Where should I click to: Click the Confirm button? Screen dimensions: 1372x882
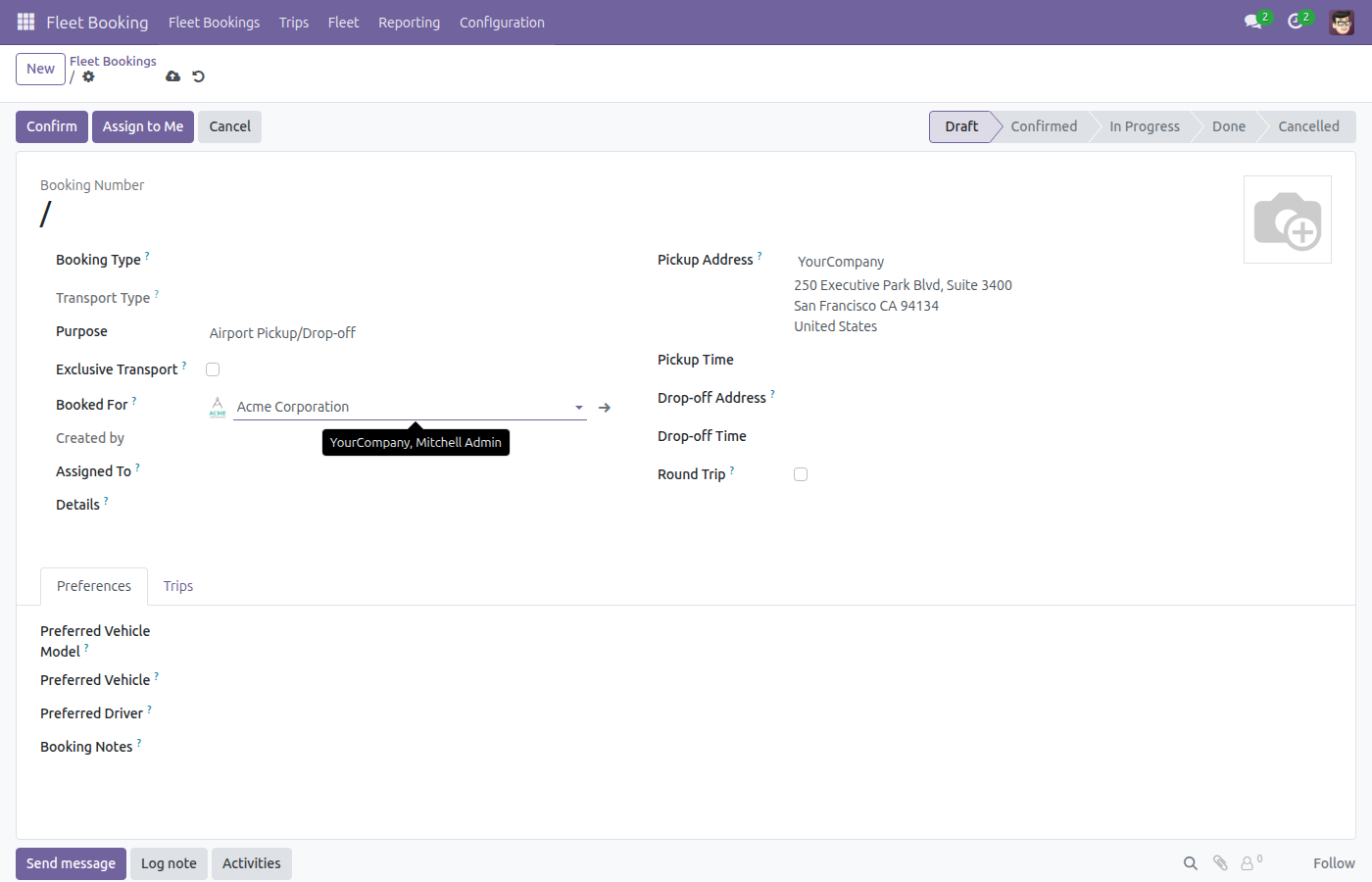click(x=52, y=126)
